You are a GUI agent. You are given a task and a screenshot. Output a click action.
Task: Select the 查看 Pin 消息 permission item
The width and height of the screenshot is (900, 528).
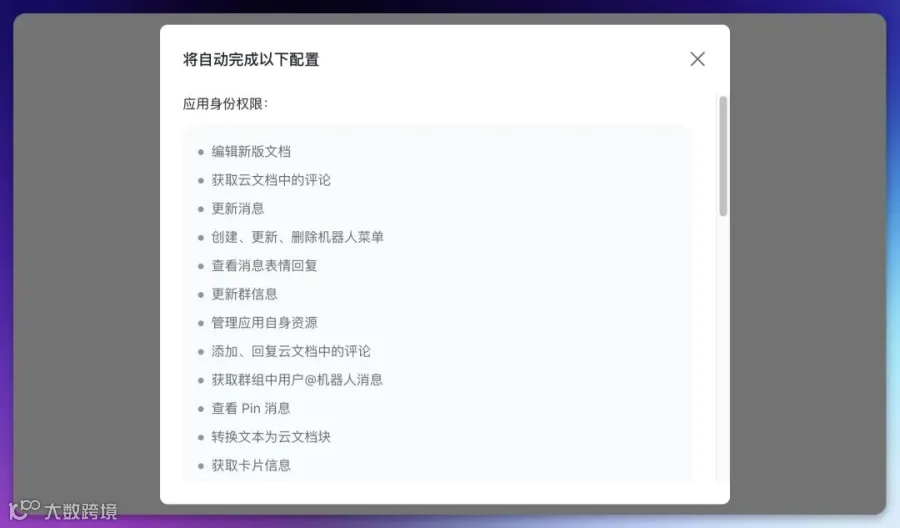click(251, 409)
